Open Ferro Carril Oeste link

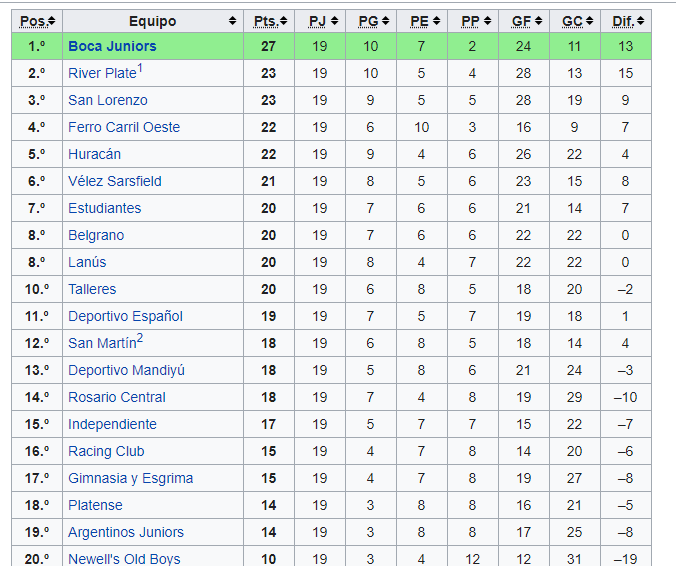point(124,127)
